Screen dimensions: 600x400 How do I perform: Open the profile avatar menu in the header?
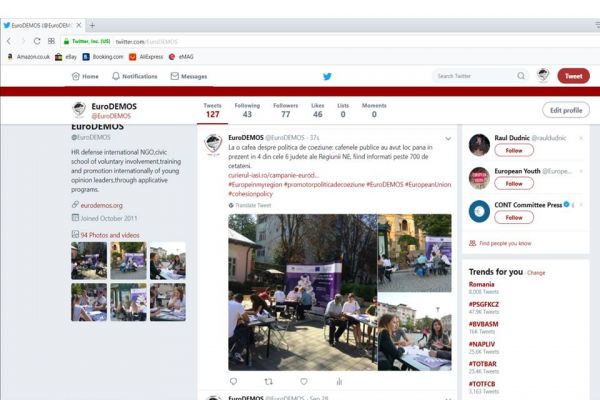(x=543, y=75)
